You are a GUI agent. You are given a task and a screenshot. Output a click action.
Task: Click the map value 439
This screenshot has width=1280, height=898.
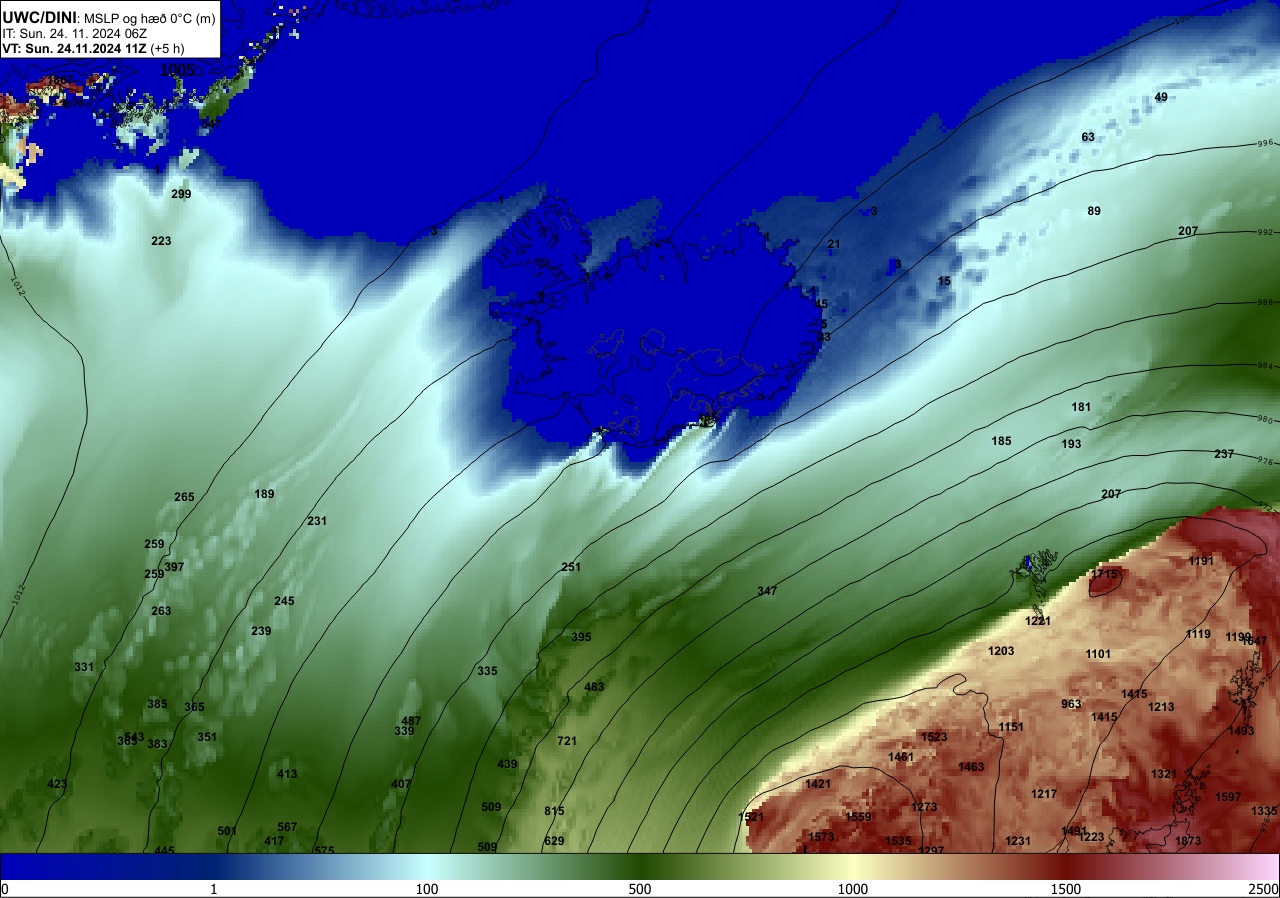[507, 764]
